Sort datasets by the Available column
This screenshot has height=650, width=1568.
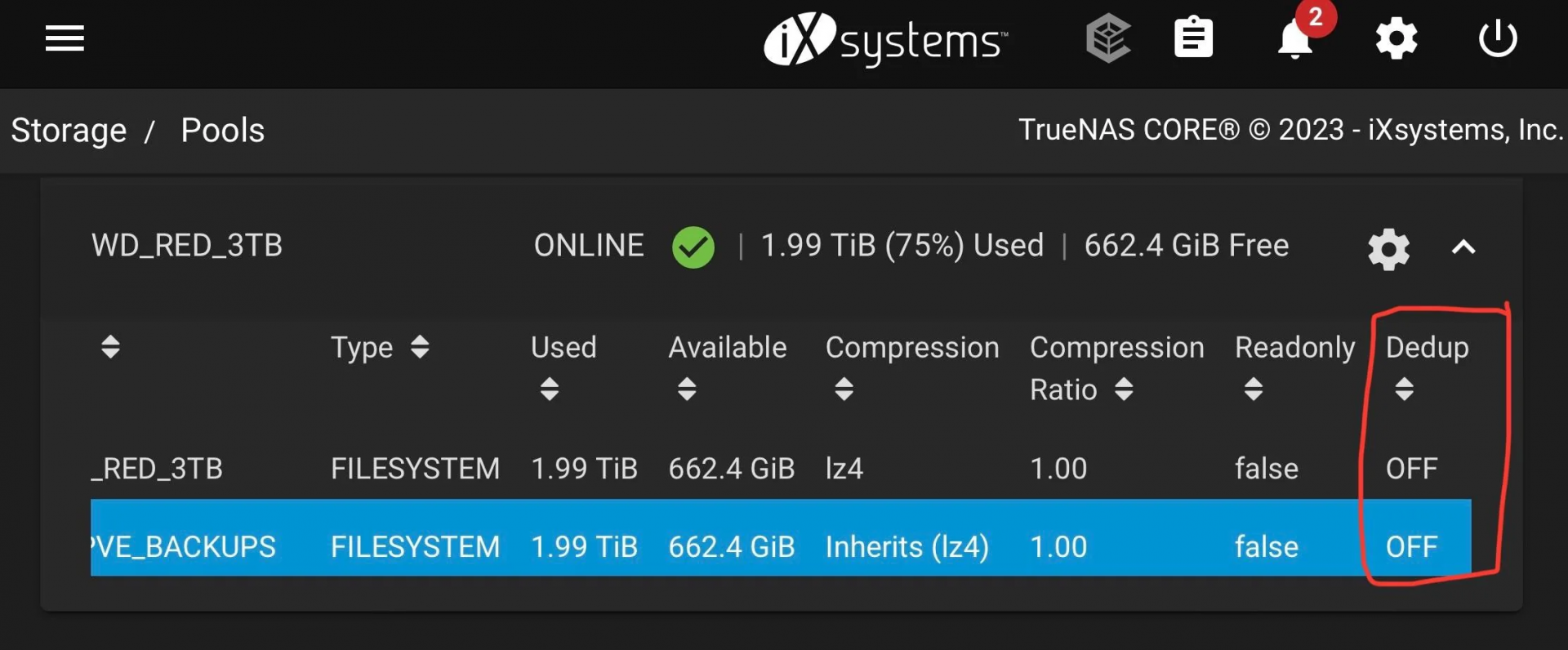tap(727, 367)
